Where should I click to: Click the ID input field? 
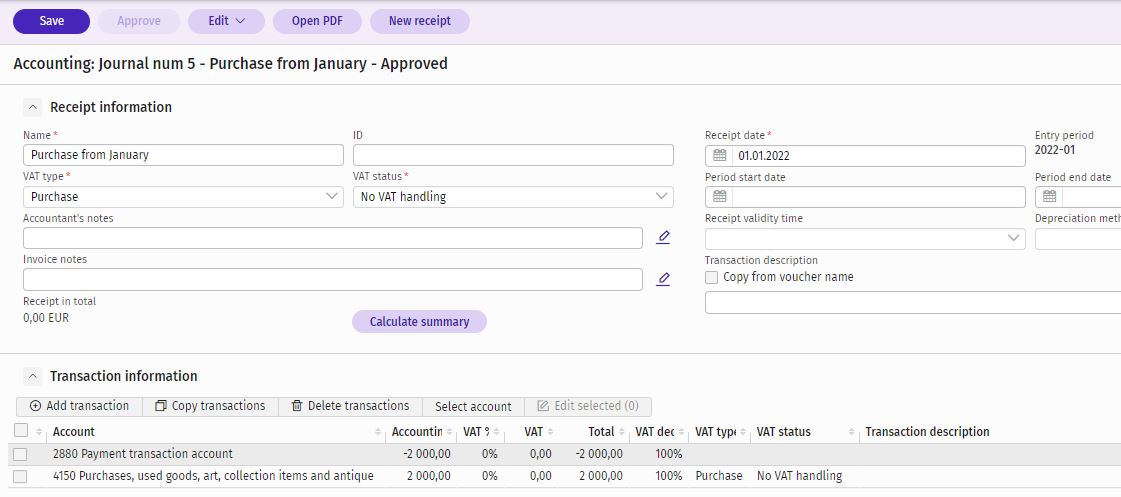point(513,155)
